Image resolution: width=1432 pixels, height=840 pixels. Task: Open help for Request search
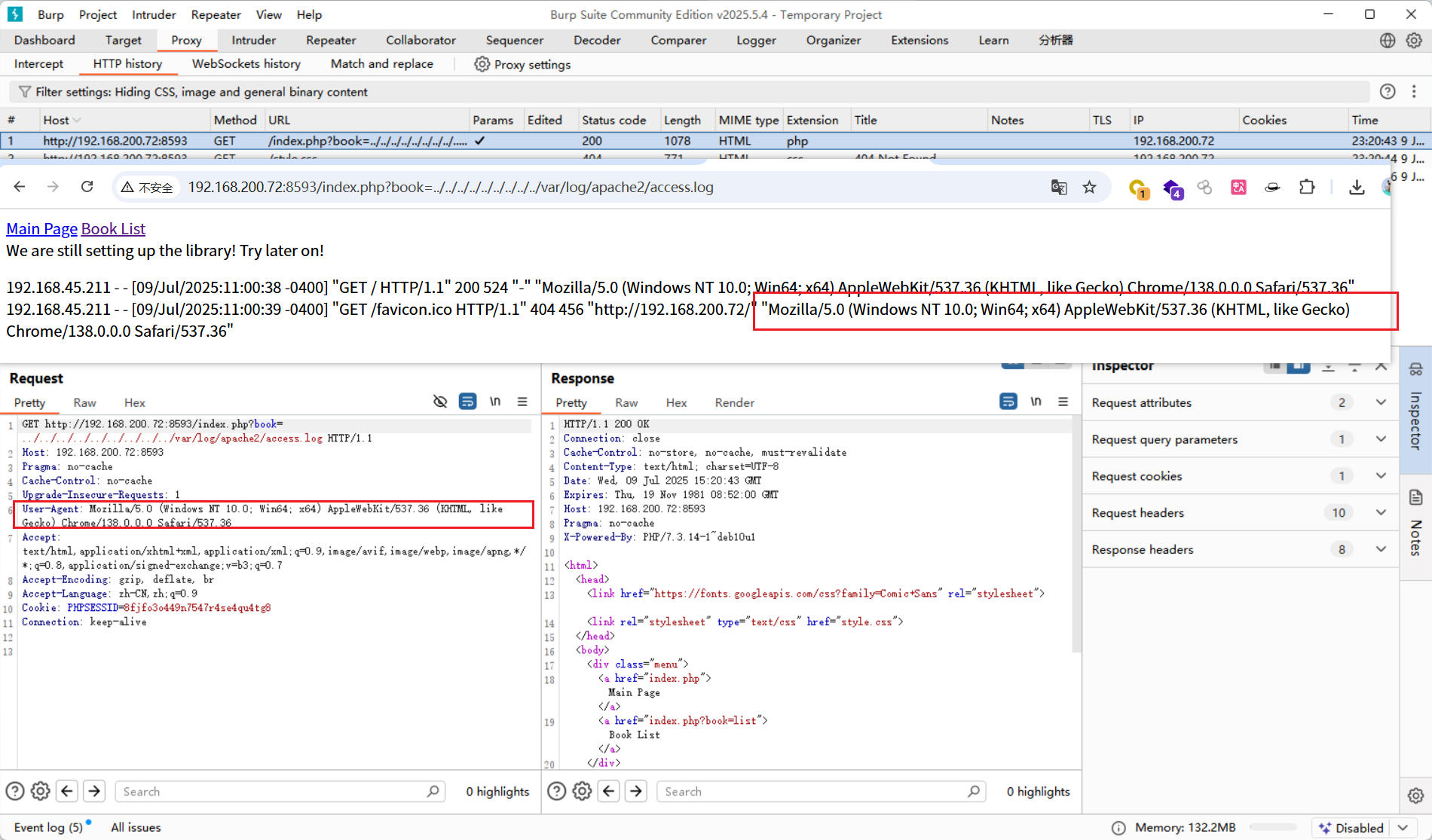pos(15,791)
